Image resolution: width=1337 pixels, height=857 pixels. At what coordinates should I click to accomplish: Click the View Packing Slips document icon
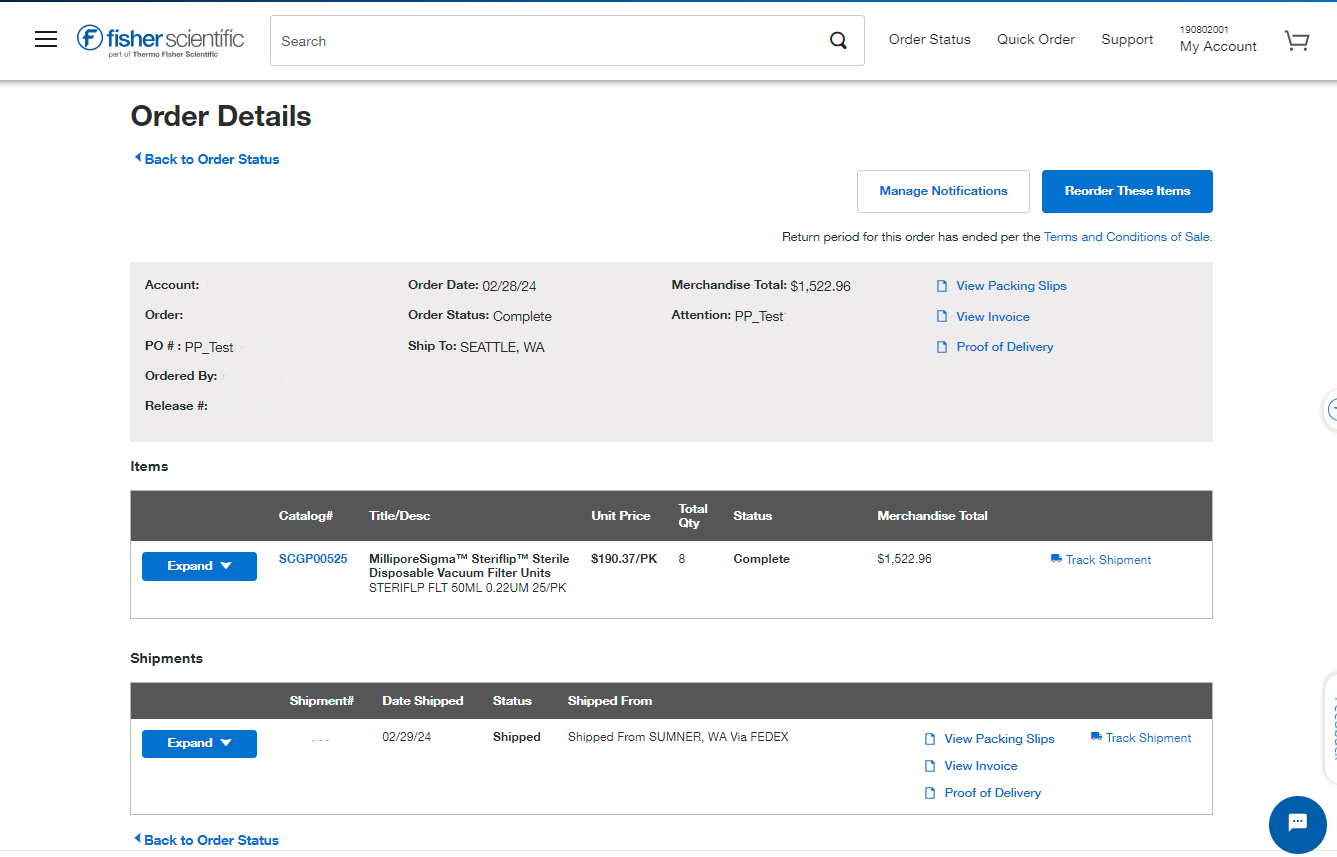point(941,285)
